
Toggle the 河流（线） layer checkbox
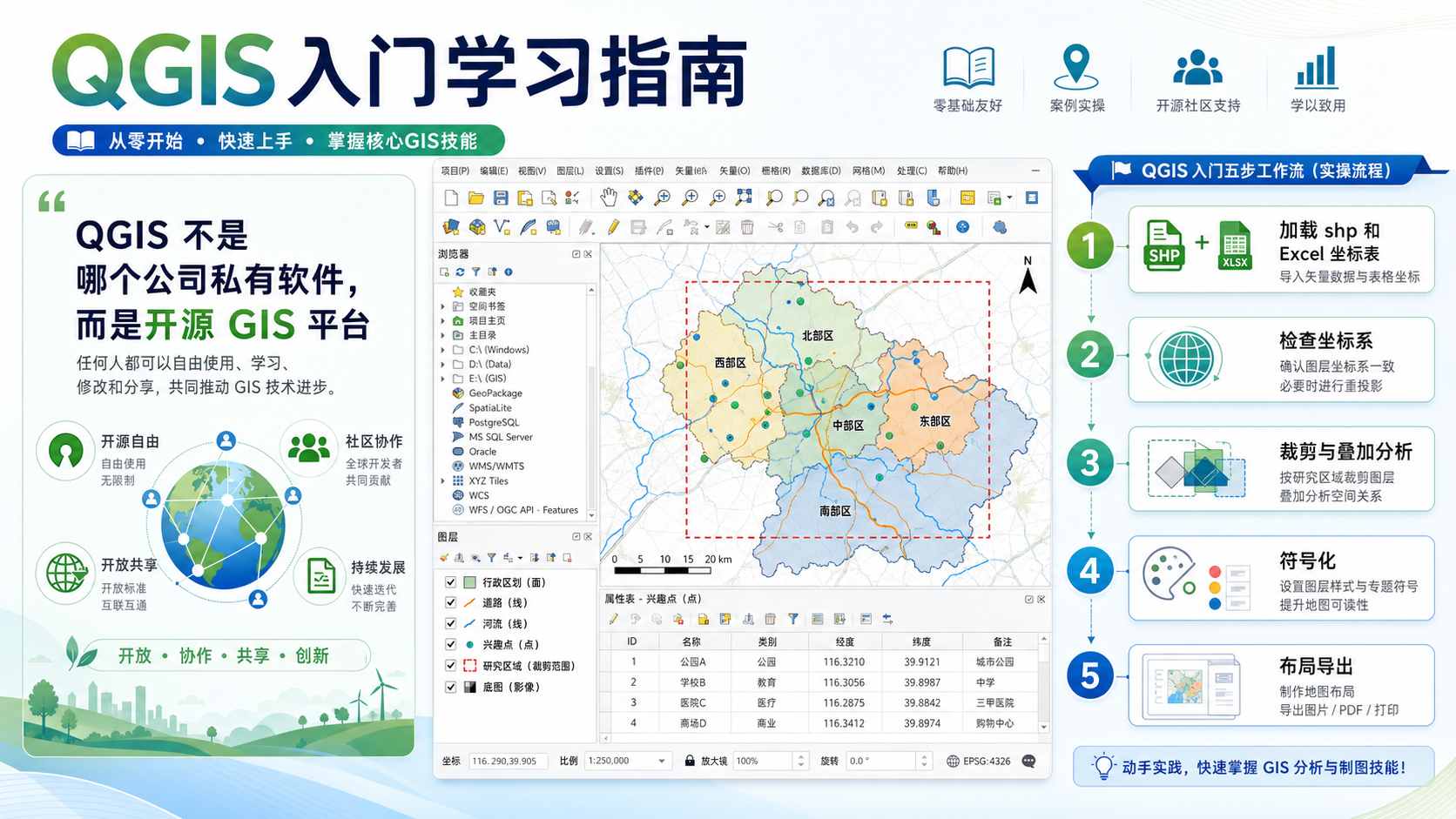[450, 623]
